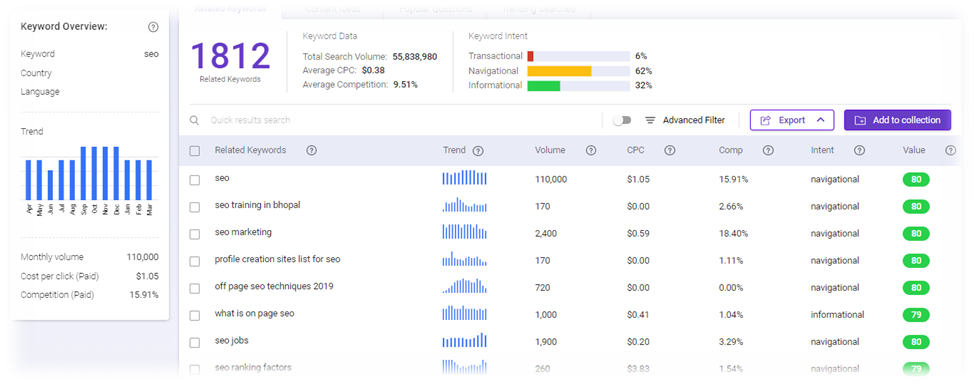The height and width of the screenshot is (385, 974).
Task: Click the Keyword Overview help icon
Action: coord(153,27)
